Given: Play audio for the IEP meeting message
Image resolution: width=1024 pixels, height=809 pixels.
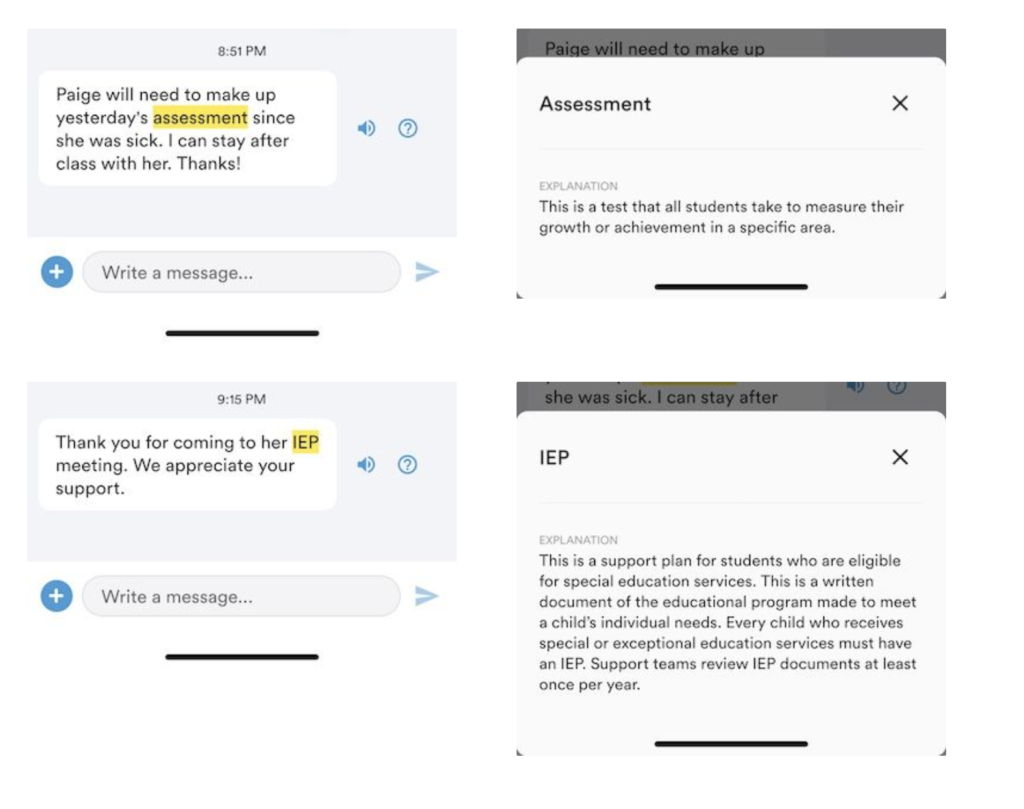Looking at the screenshot, I should tap(367, 464).
